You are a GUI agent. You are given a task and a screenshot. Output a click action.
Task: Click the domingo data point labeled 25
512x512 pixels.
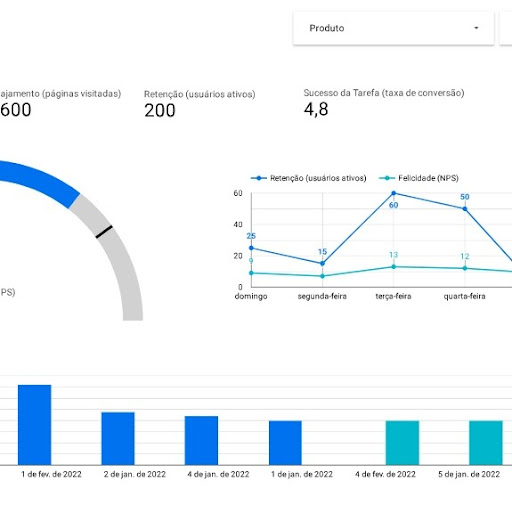pos(251,248)
